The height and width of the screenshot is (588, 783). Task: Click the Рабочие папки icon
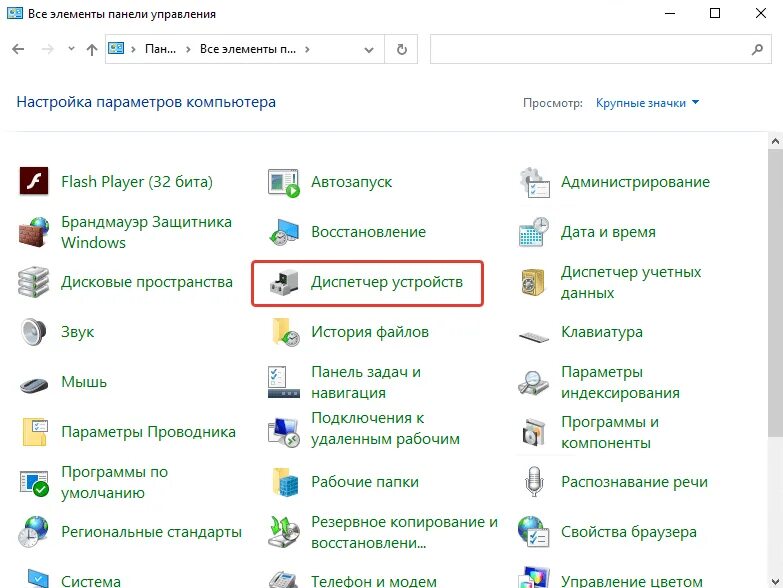click(x=285, y=482)
